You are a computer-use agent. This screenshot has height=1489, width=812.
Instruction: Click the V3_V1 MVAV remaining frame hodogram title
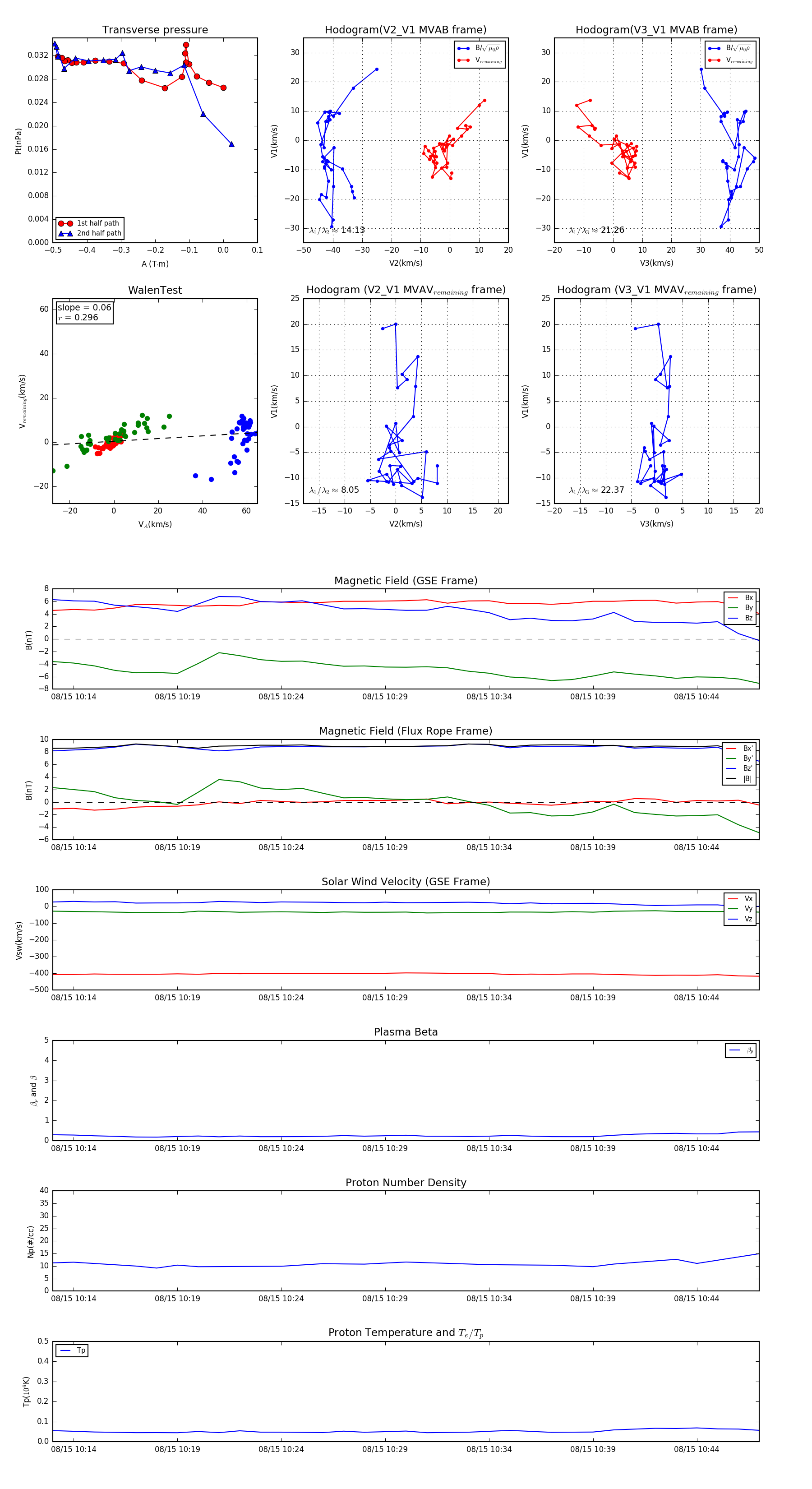pyautogui.click(x=656, y=290)
